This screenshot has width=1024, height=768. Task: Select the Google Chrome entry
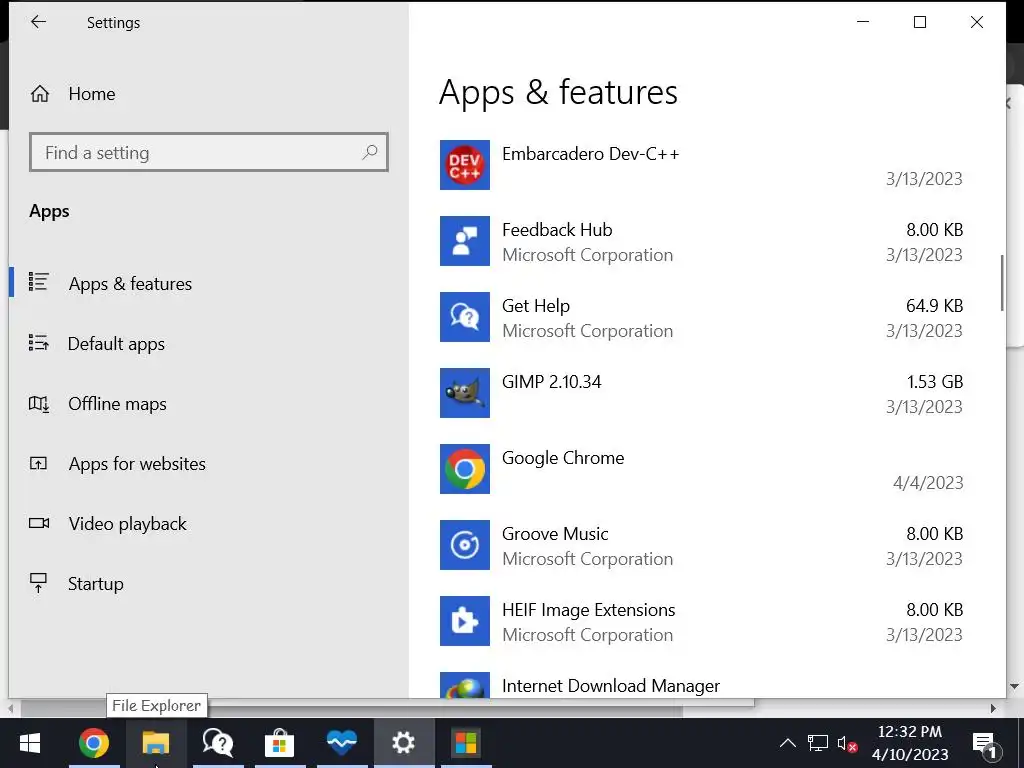(701, 469)
